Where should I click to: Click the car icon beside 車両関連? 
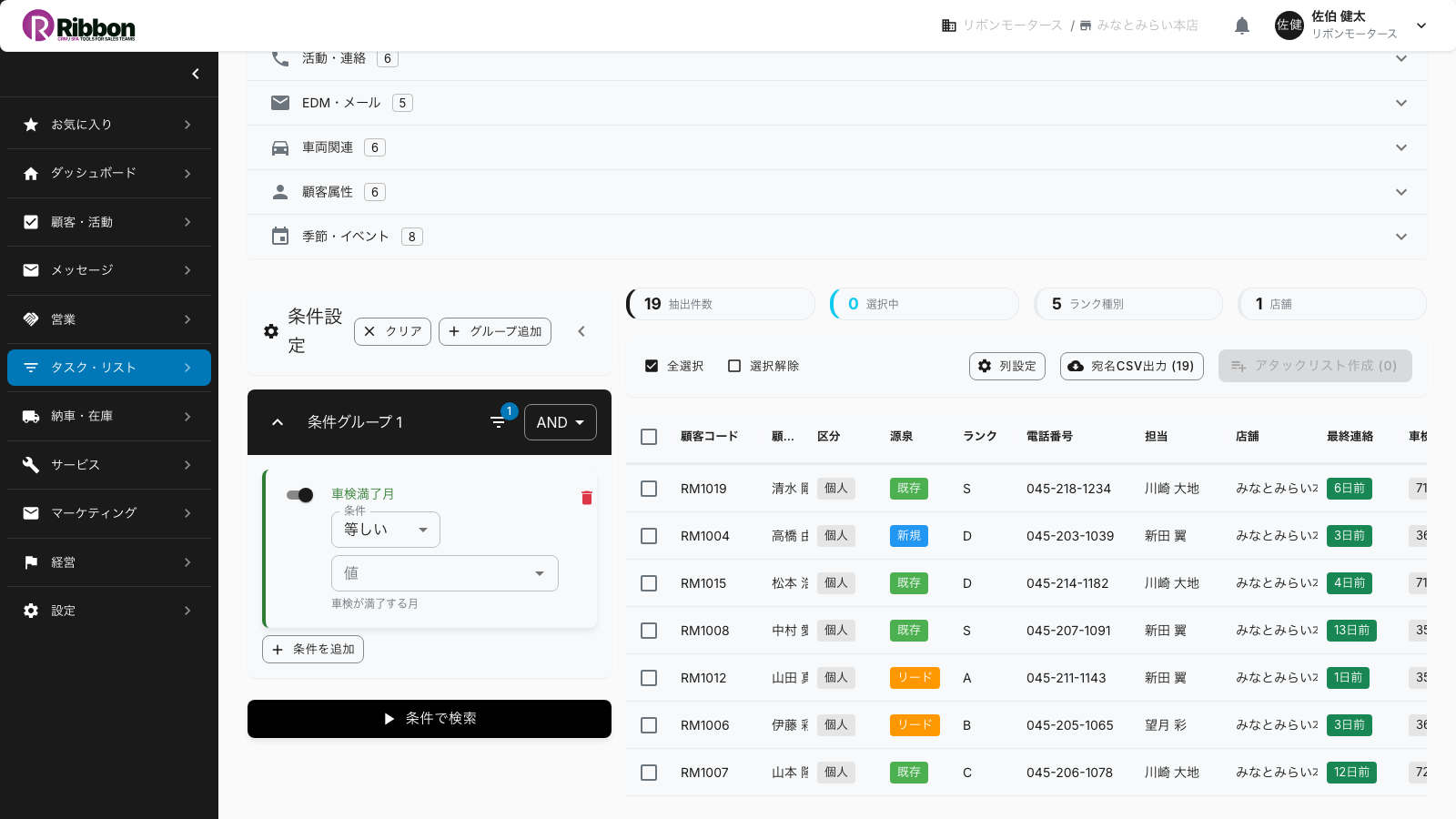pyautogui.click(x=280, y=147)
